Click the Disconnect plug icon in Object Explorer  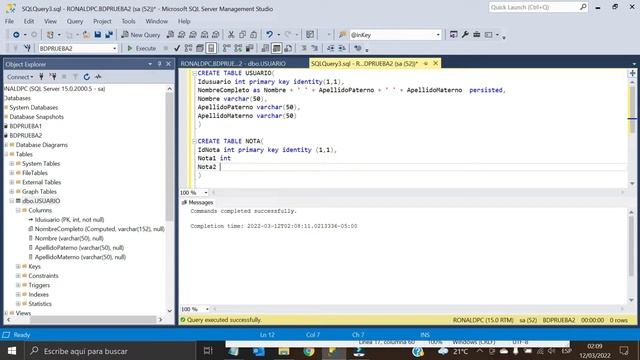53,77
